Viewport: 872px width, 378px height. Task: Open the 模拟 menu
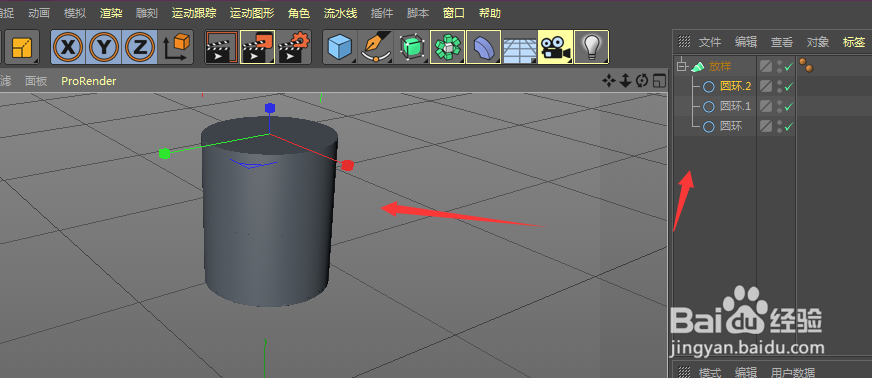coord(75,13)
